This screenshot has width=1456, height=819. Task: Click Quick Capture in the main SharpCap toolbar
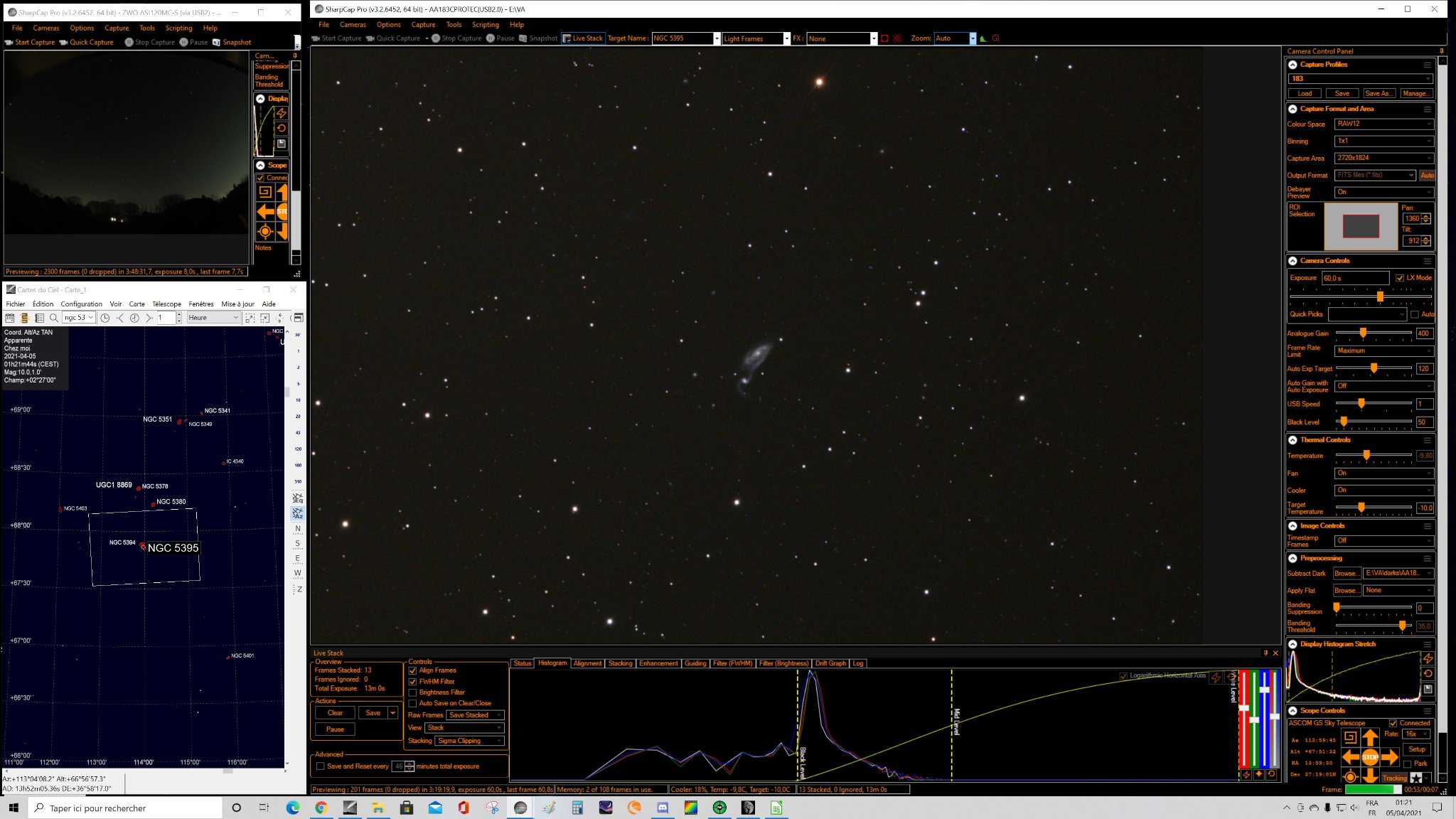(393, 38)
